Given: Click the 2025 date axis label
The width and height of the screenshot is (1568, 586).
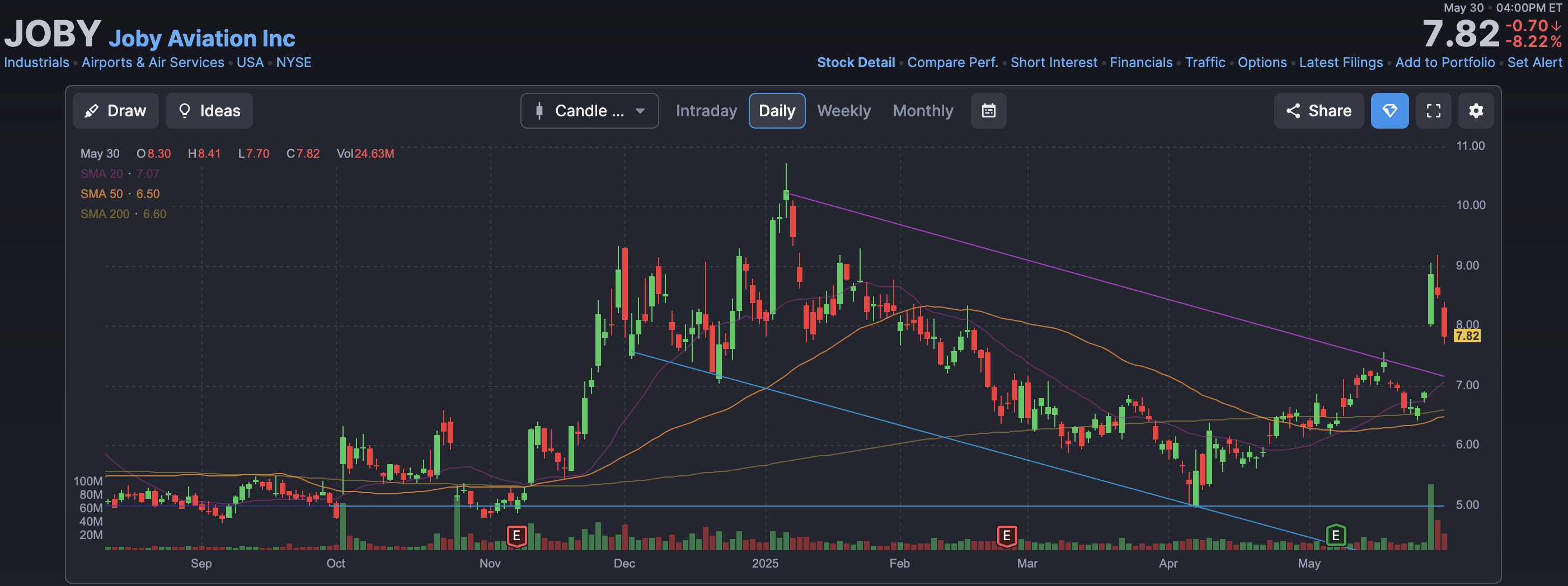Looking at the screenshot, I should coord(765,564).
